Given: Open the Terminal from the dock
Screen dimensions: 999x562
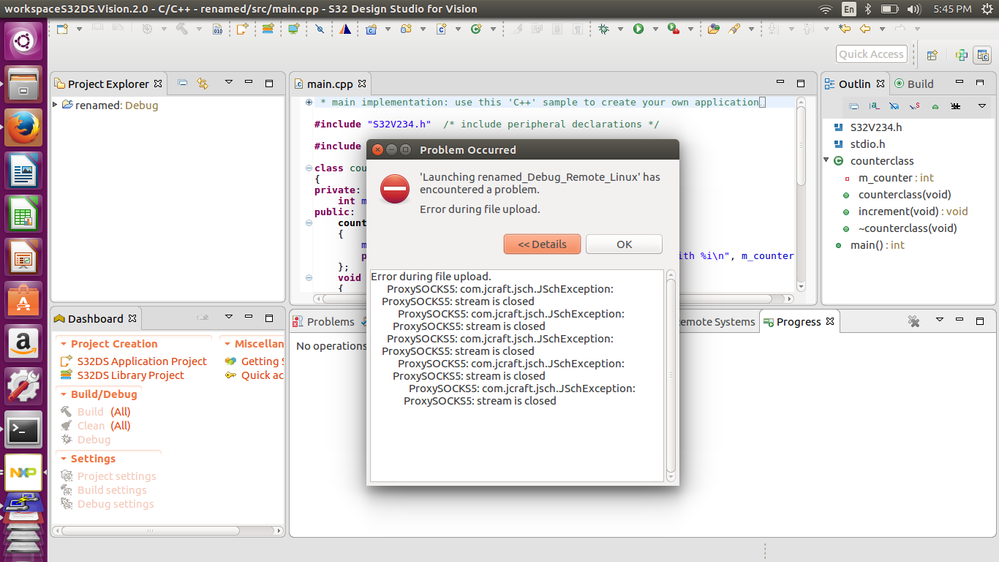Looking at the screenshot, I should coord(24,430).
